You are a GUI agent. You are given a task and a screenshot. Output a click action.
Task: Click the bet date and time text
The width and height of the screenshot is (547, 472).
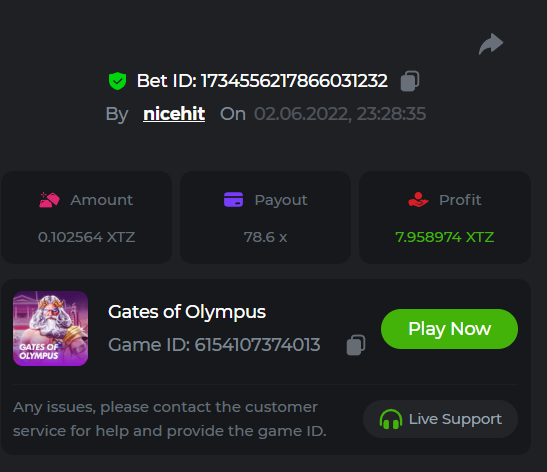tap(340, 114)
